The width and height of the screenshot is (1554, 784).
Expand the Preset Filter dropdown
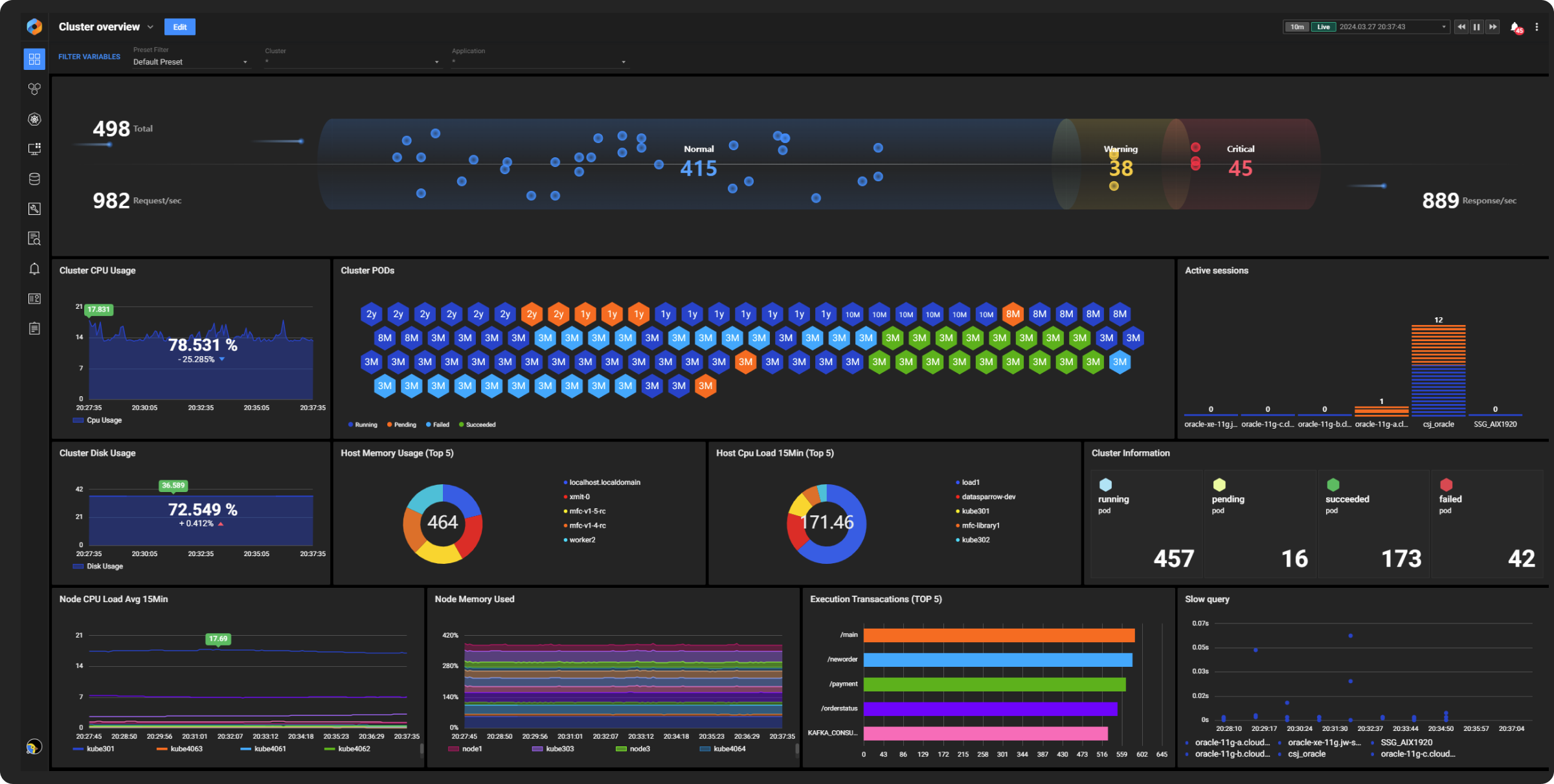pyautogui.click(x=190, y=62)
